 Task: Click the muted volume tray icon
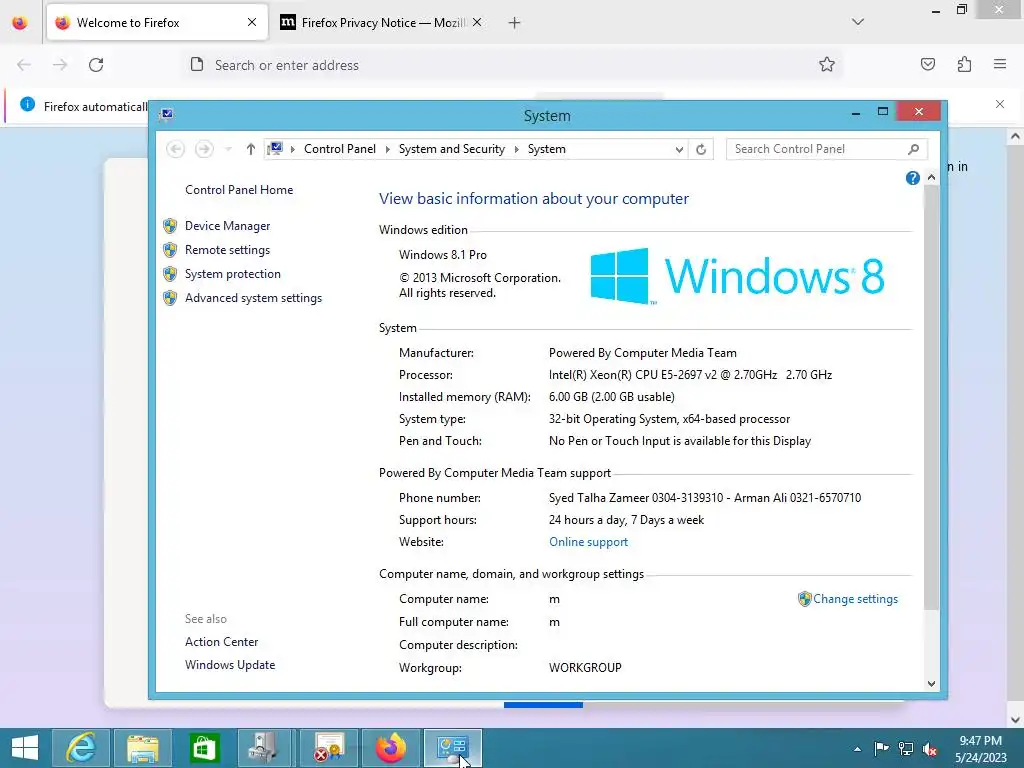[x=930, y=750]
